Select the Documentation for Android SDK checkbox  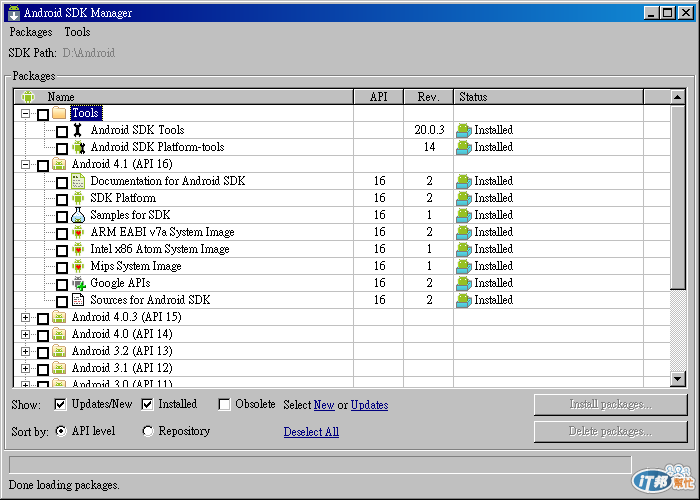(x=62, y=183)
